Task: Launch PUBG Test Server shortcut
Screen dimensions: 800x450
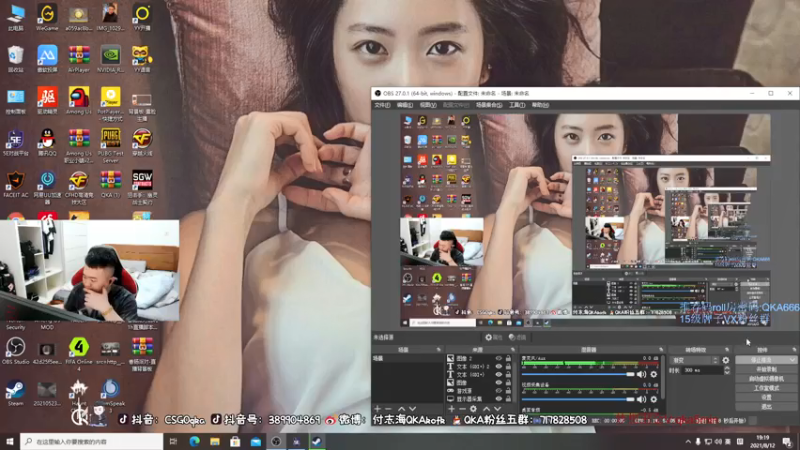Action: point(110,145)
